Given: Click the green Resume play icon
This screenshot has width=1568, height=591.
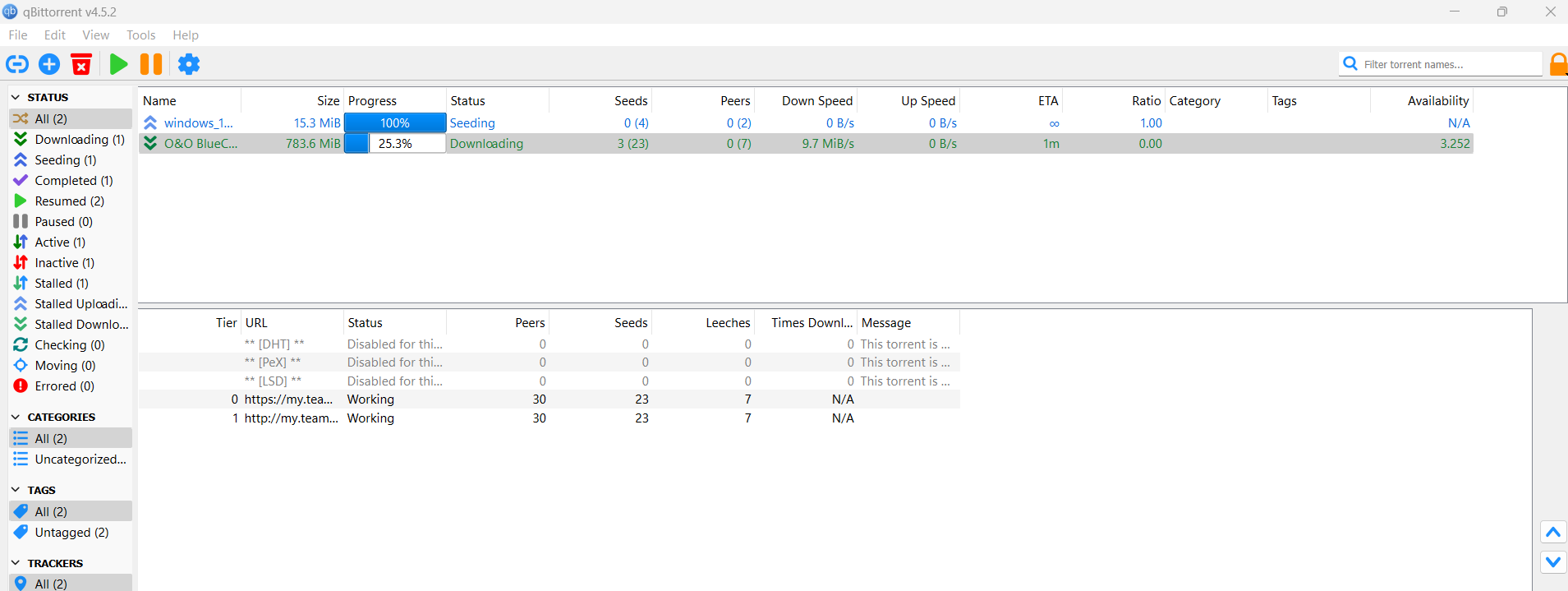Looking at the screenshot, I should click(x=118, y=64).
